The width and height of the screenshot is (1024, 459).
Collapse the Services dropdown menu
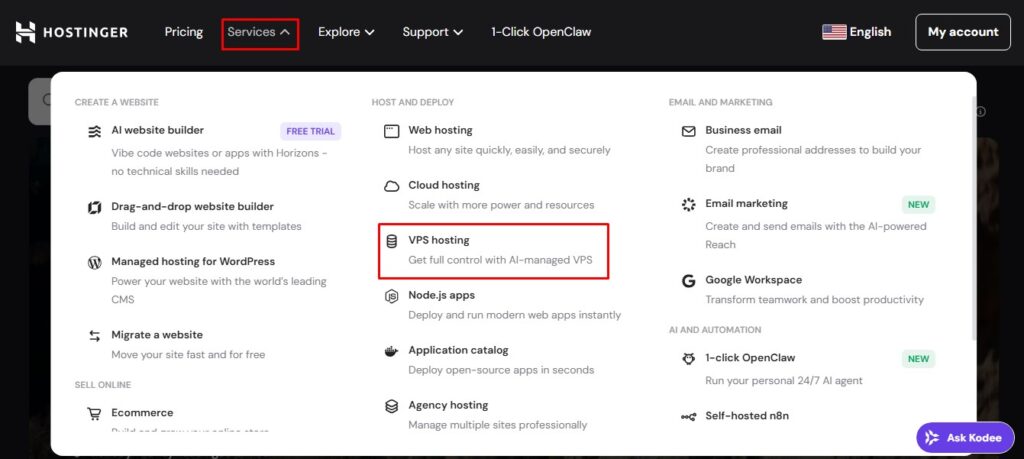pyautogui.click(x=259, y=32)
